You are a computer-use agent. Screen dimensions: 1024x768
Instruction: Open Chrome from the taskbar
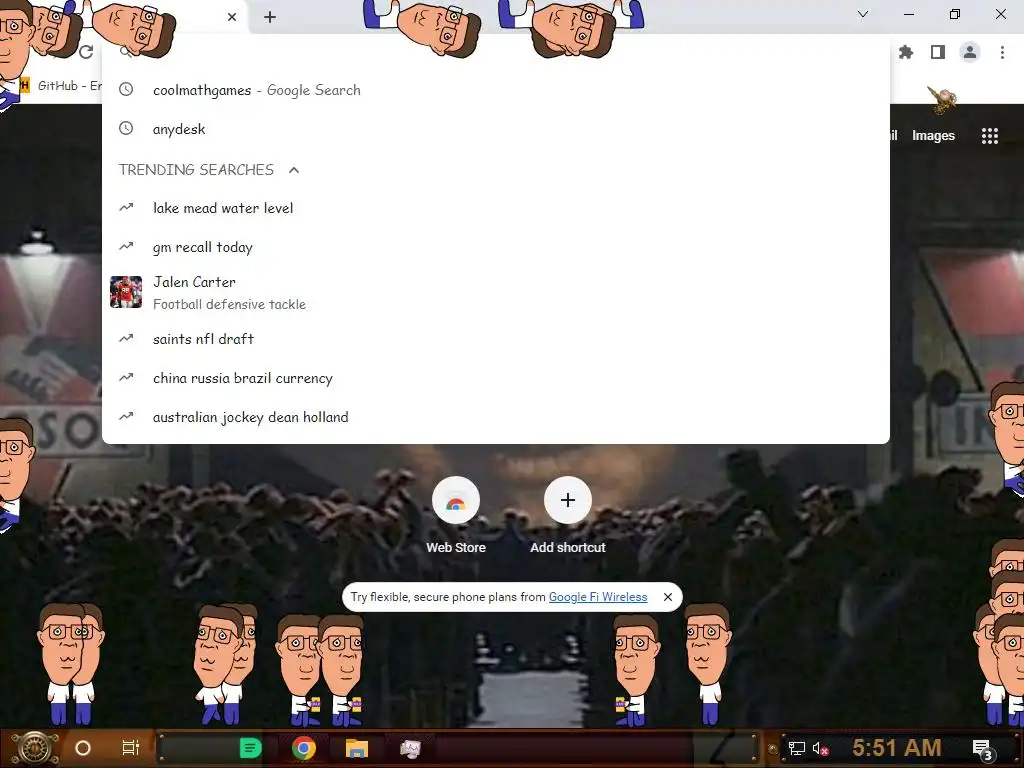pyautogui.click(x=304, y=748)
